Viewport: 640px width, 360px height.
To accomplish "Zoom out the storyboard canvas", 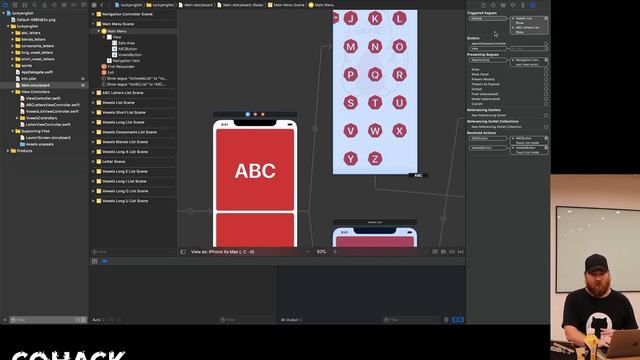I will pos(308,252).
